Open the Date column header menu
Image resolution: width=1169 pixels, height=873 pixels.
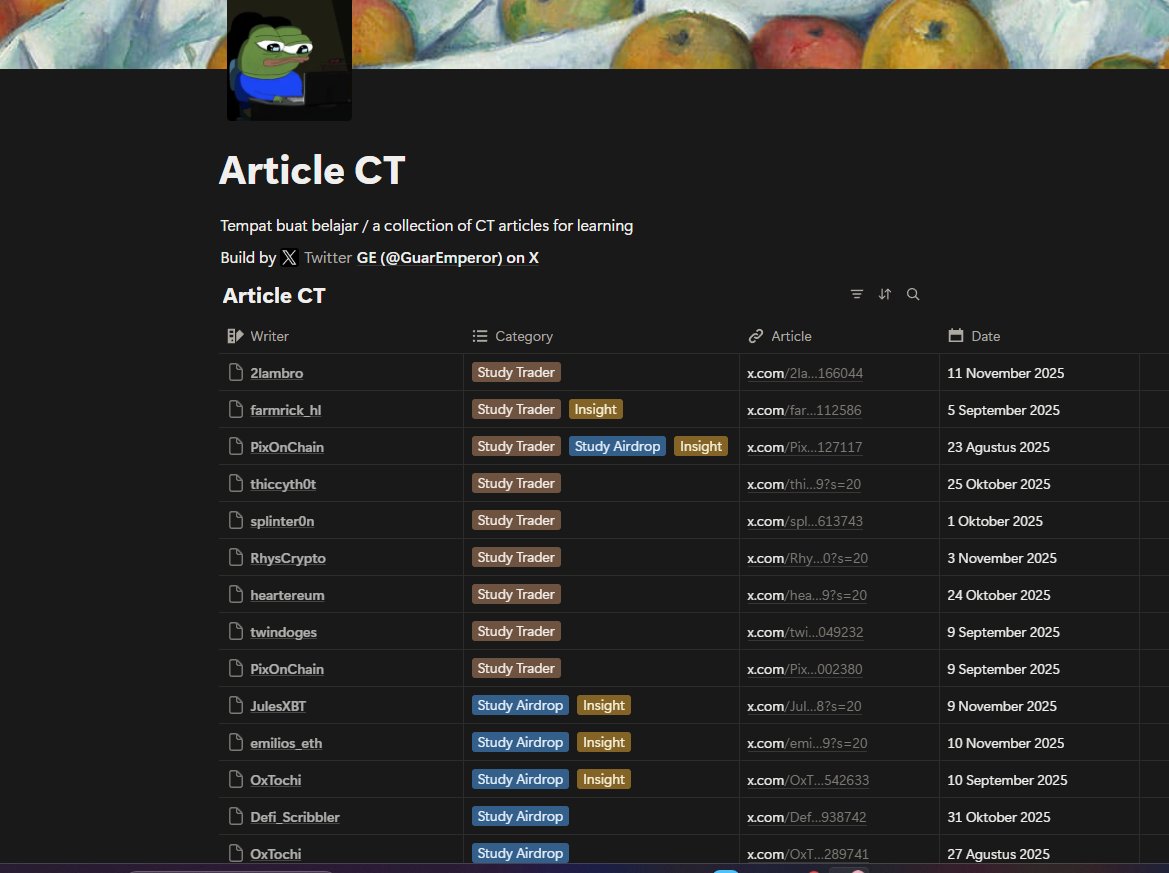pos(984,336)
